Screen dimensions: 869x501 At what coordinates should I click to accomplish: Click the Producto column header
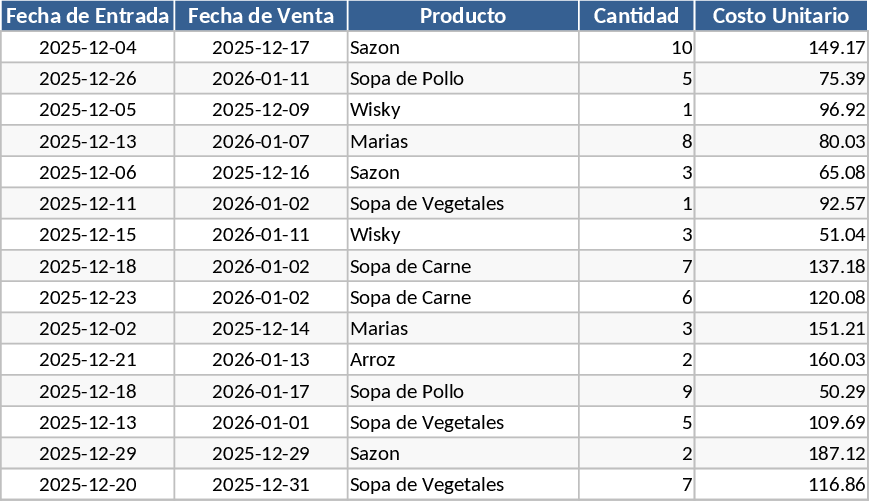pos(463,16)
